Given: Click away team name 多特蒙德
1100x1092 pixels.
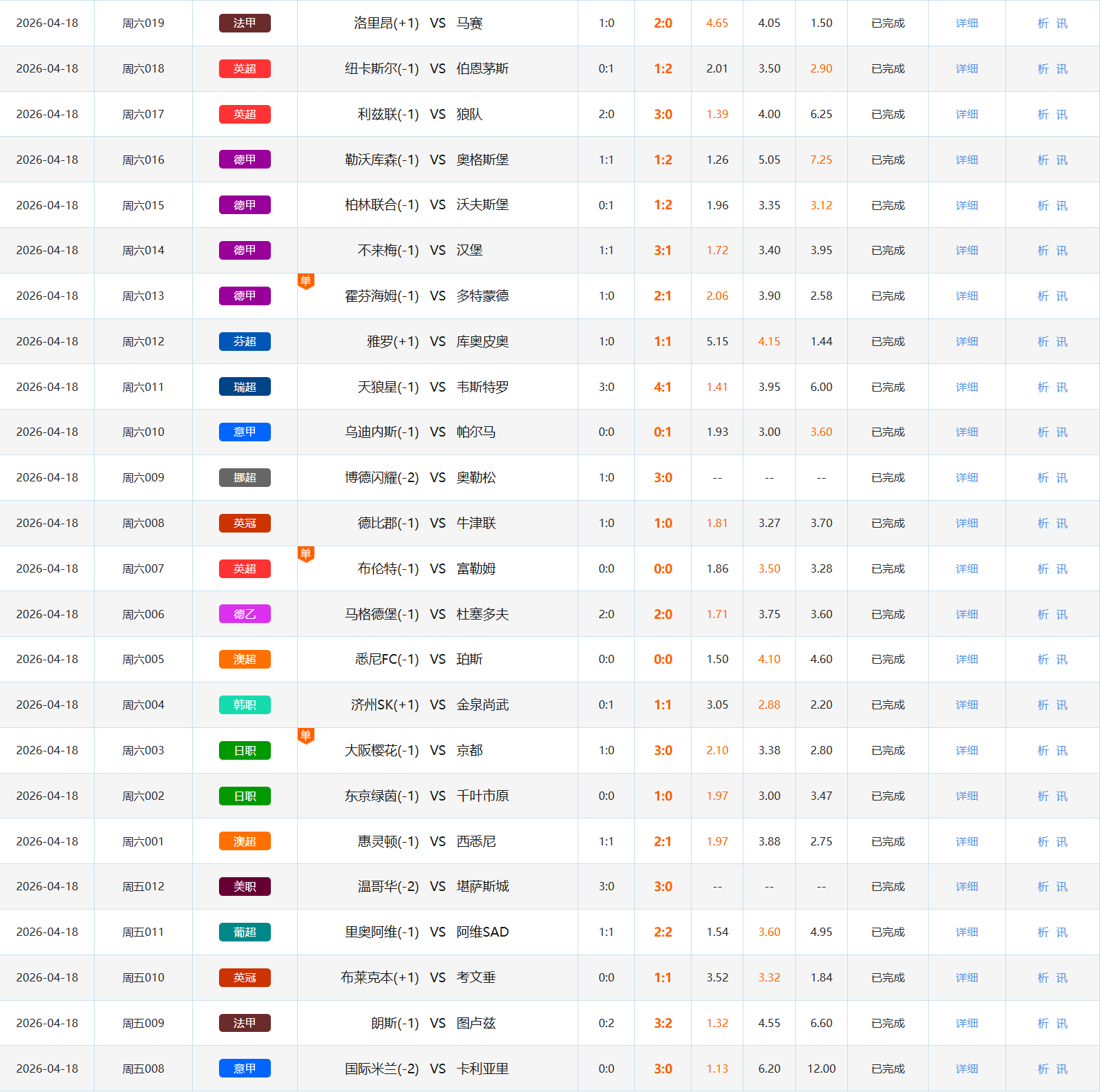Looking at the screenshot, I should pyautogui.click(x=482, y=296).
